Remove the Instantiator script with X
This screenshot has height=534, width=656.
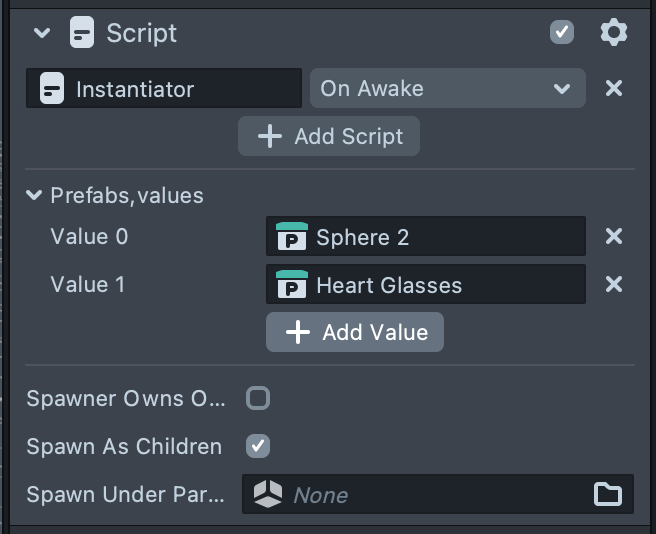pyautogui.click(x=614, y=88)
